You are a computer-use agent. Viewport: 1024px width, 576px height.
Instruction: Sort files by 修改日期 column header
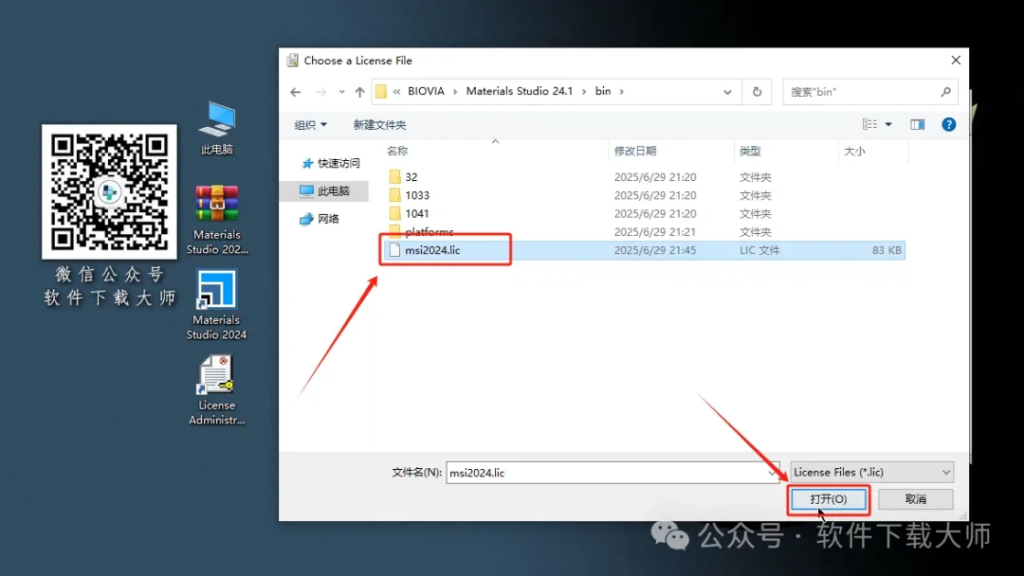tap(635, 151)
